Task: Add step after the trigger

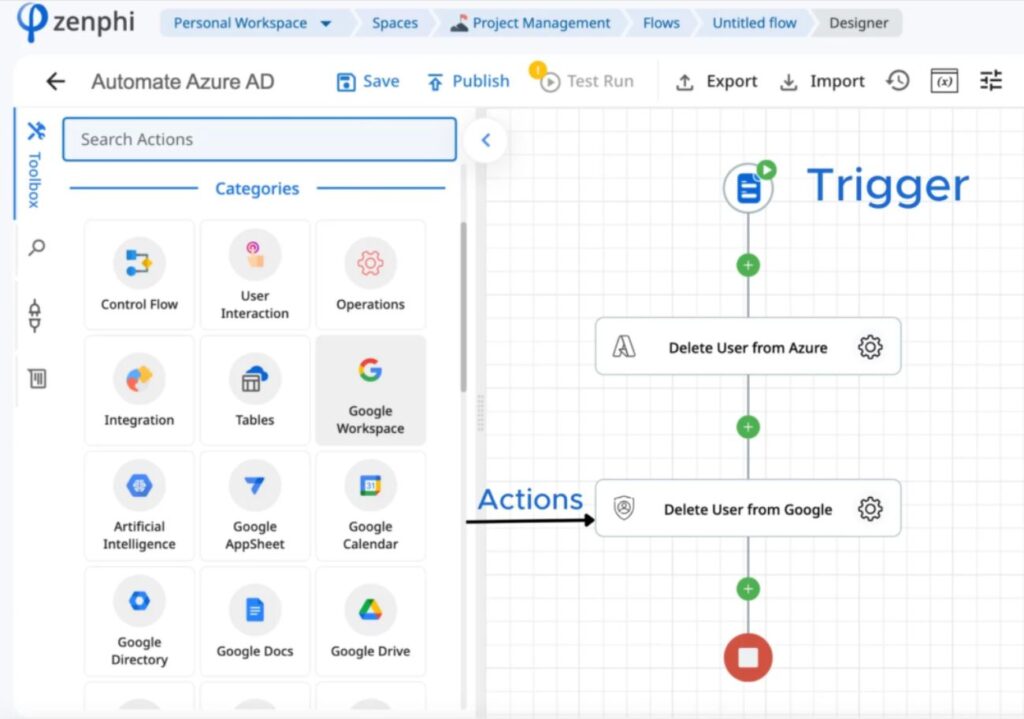Action: coord(748,265)
